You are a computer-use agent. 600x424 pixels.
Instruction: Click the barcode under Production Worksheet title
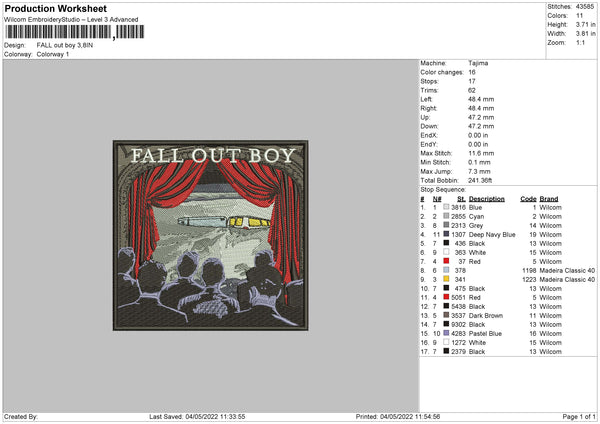pos(75,32)
